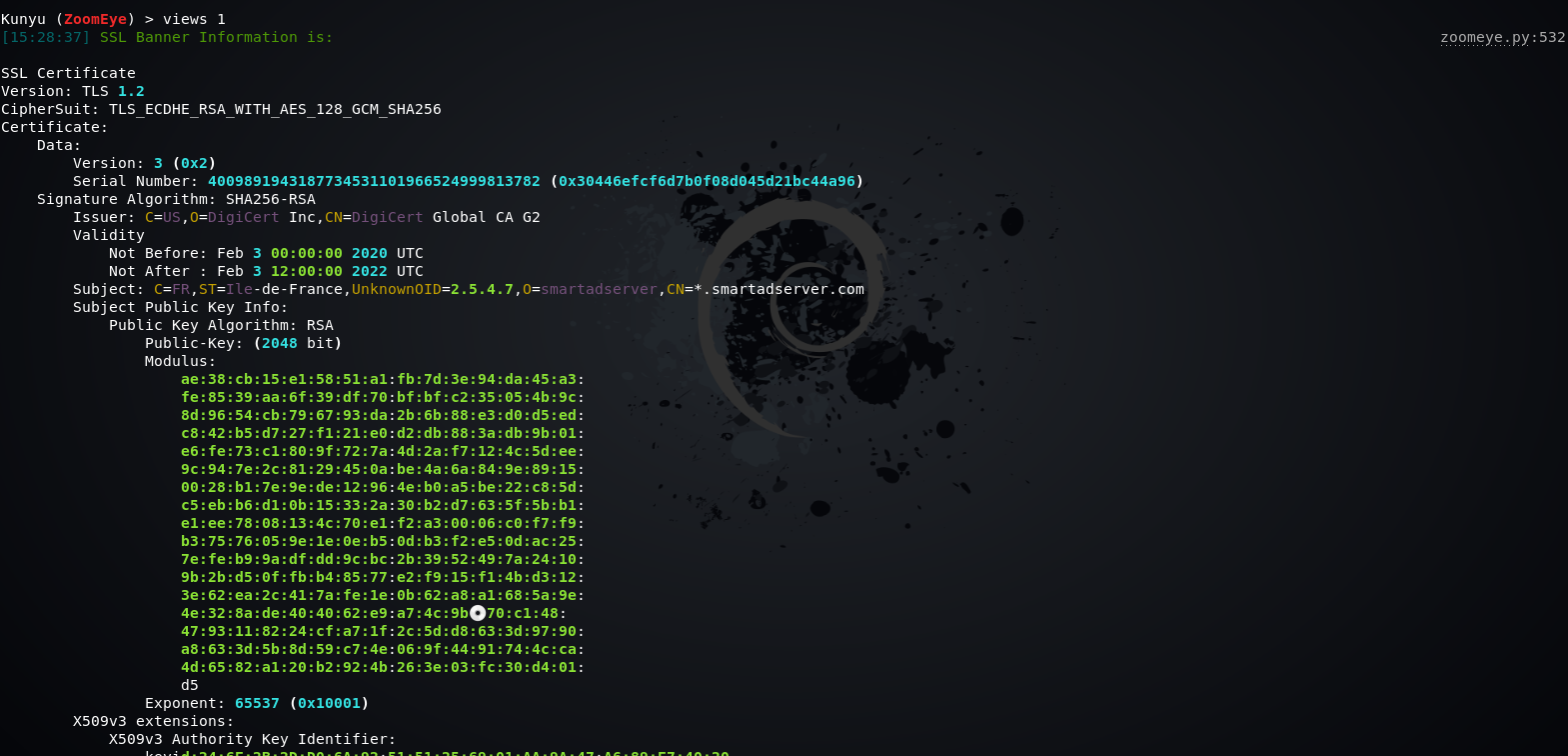Image resolution: width=1568 pixels, height=756 pixels.
Task: Select modulus row starting fe:85:39:aa
Action: 383,397
